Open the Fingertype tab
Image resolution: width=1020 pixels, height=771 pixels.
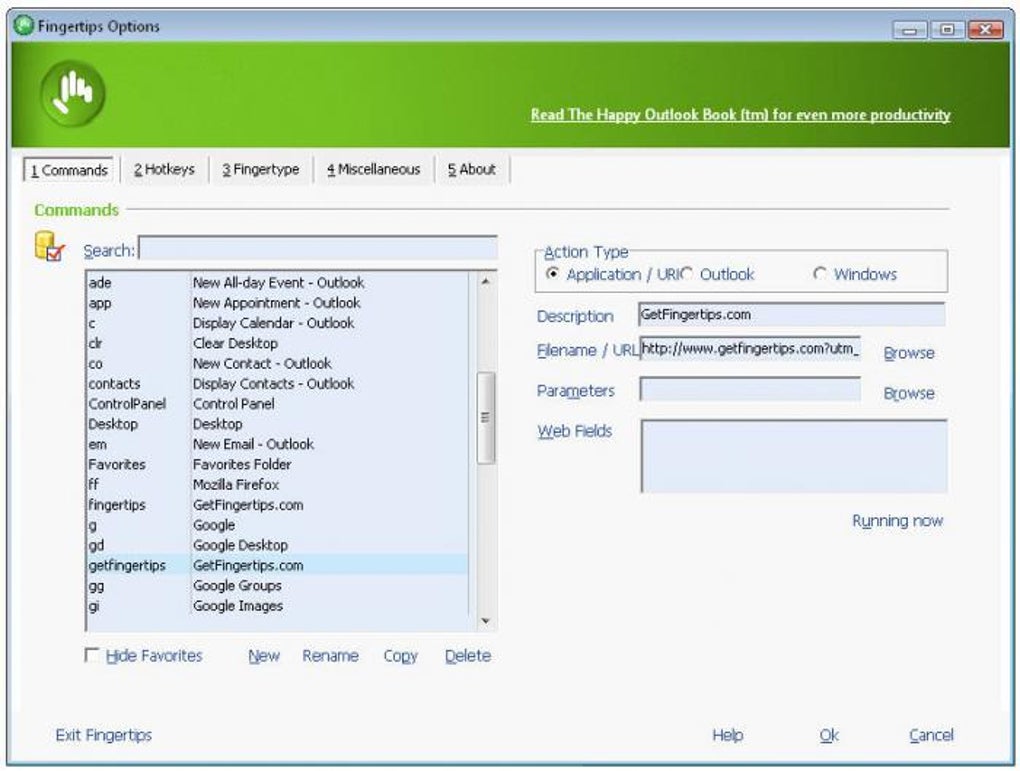pos(261,170)
